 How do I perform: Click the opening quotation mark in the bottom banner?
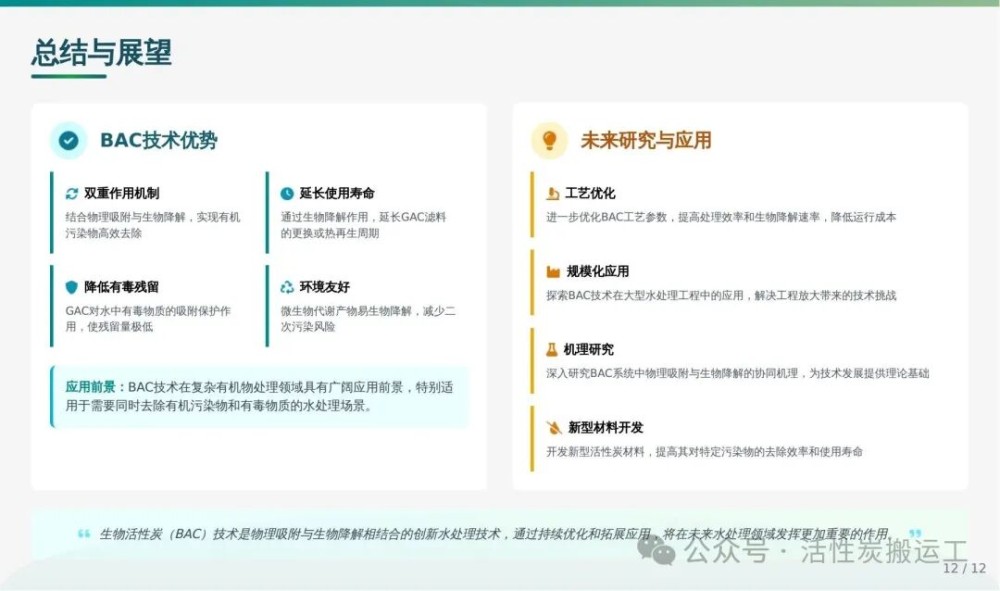click(x=84, y=534)
